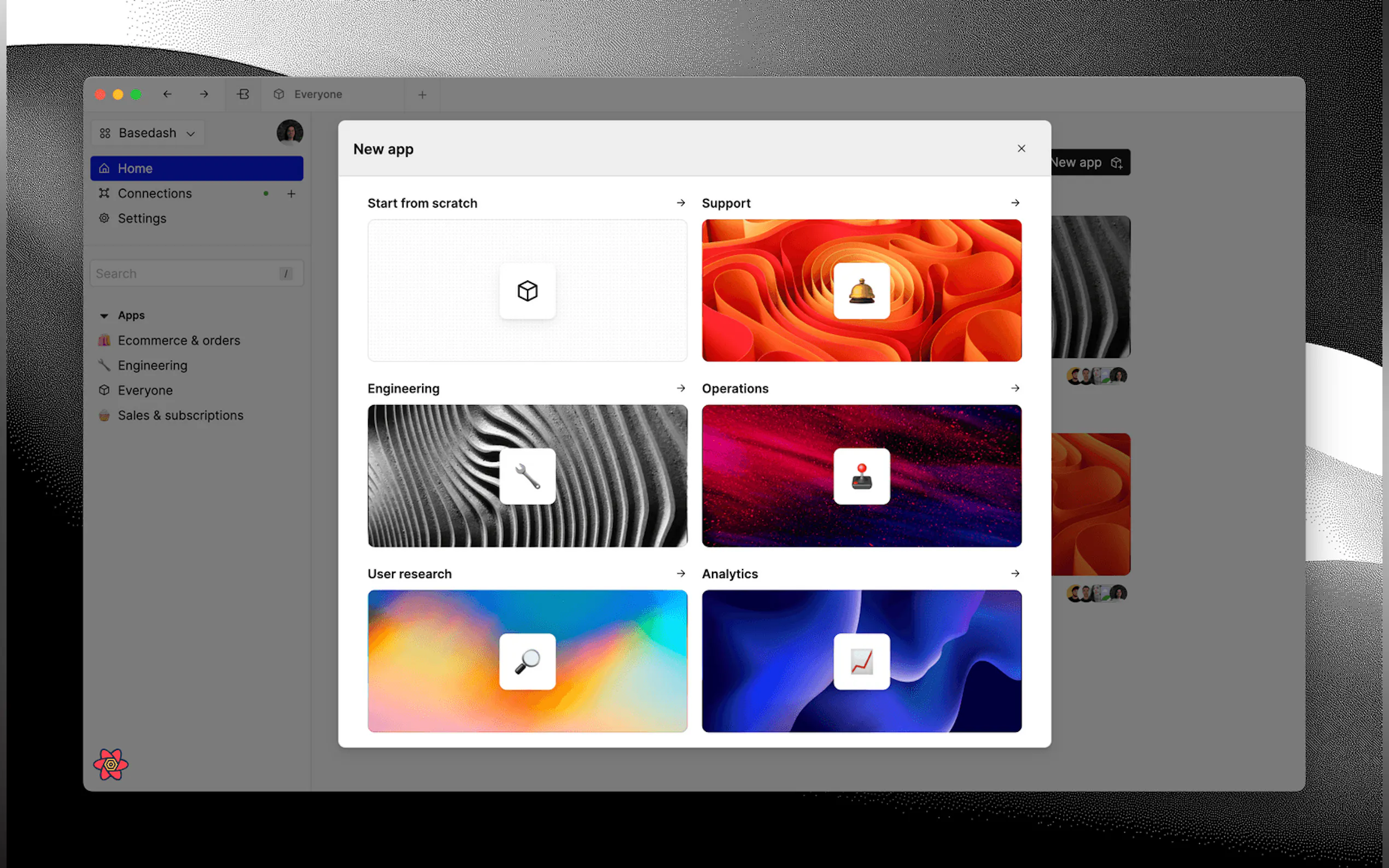This screenshot has height=868, width=1389.
Task: Navigate back with the left arrow
Action: point(167,94)
